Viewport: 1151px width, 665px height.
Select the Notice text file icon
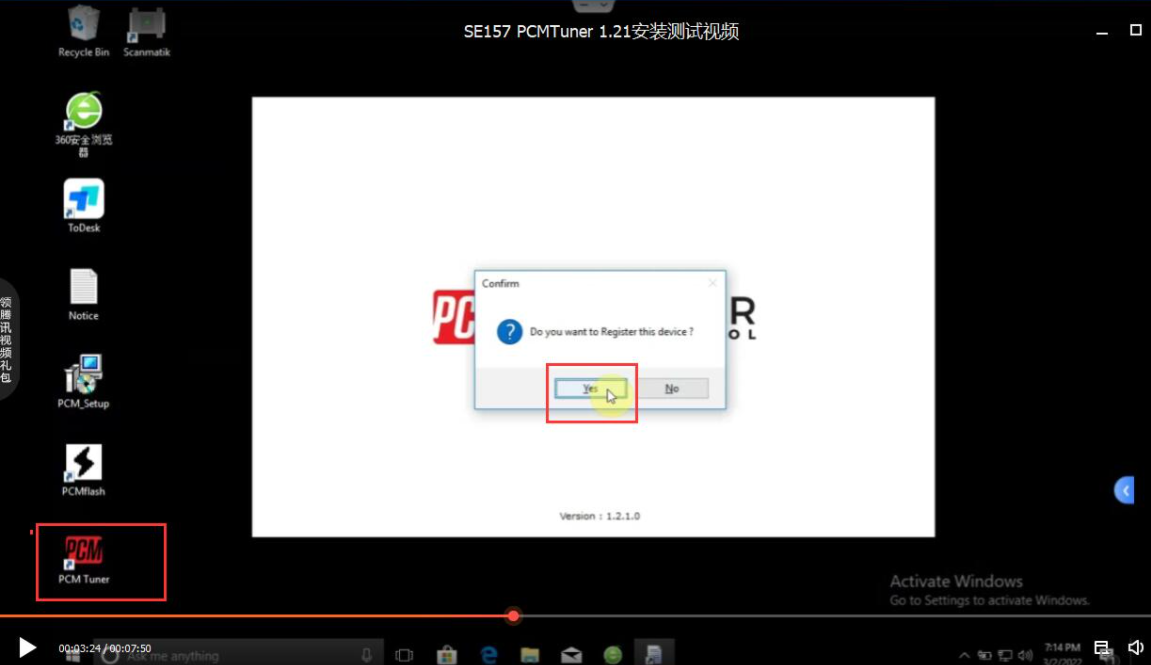pos(83,294)
